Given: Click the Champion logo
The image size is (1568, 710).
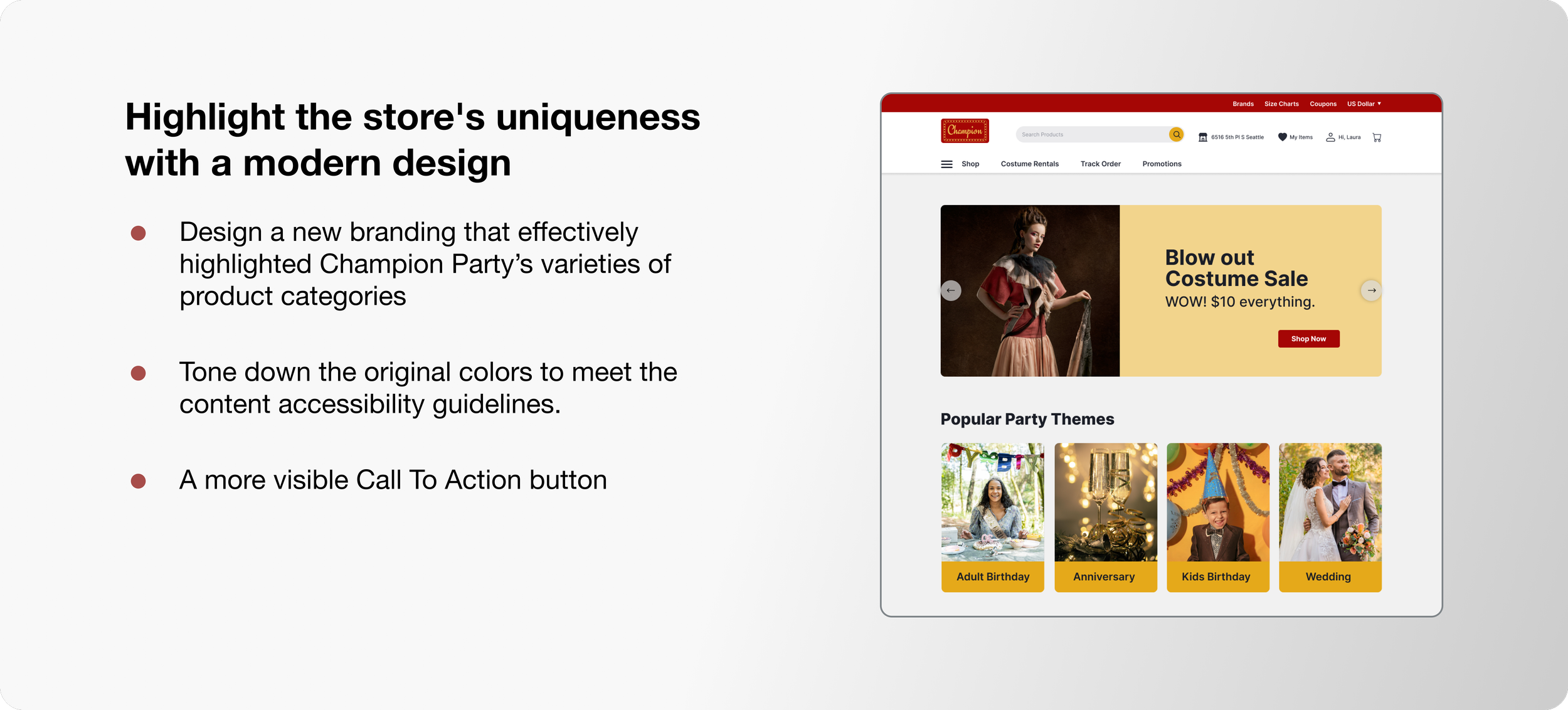Looking at the screenshot, I should click(965, 131).
